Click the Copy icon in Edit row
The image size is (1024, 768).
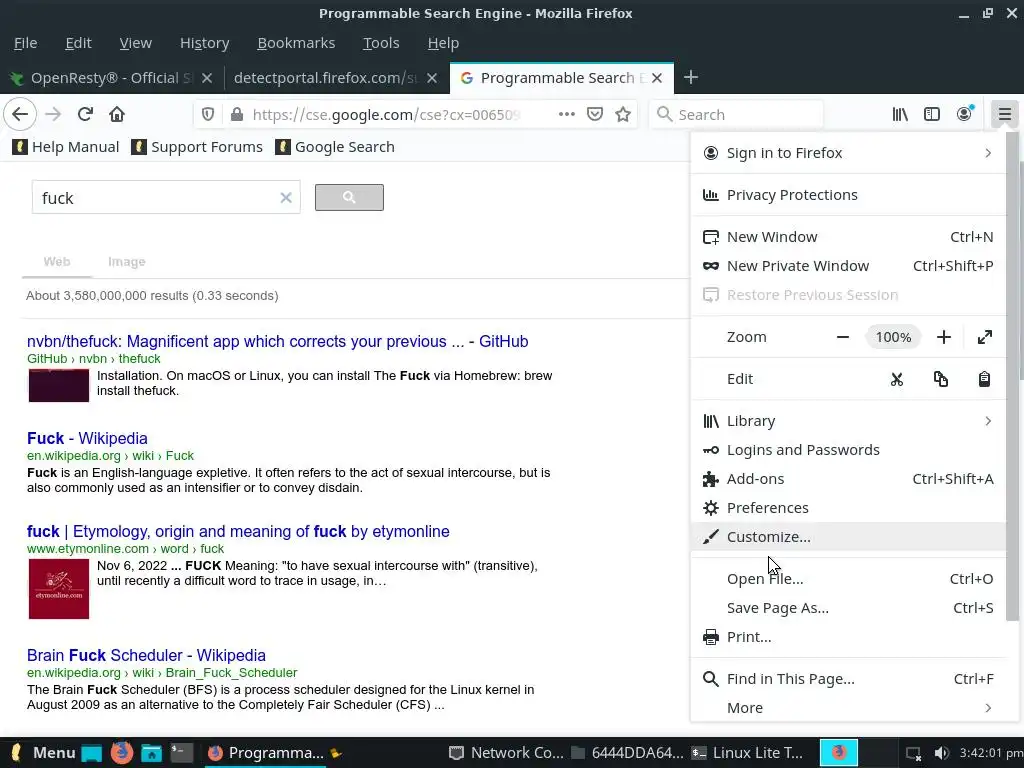click(940, 379)
